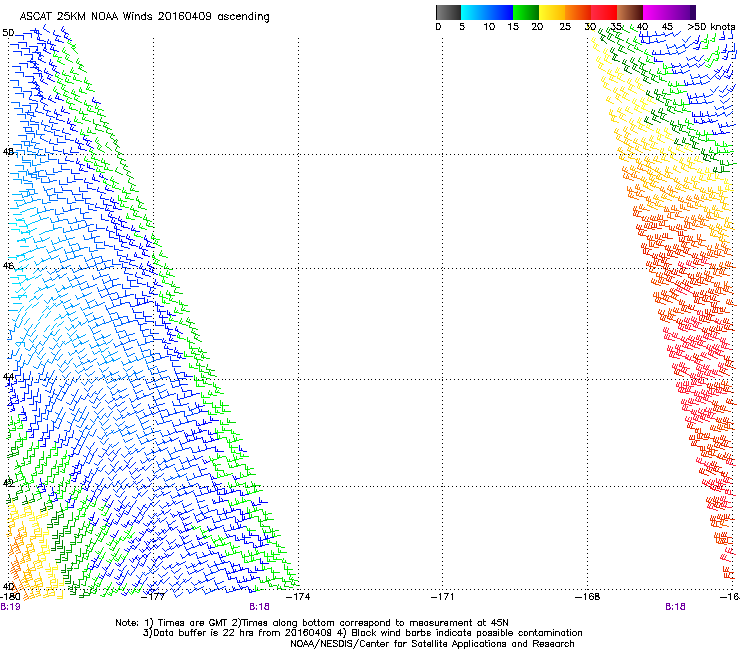Click the title 'ASCAT 25KM NOAA Winds 20160409 ascending'
The height and width of the screenshot is (650, 740).
tap(144, 17)
